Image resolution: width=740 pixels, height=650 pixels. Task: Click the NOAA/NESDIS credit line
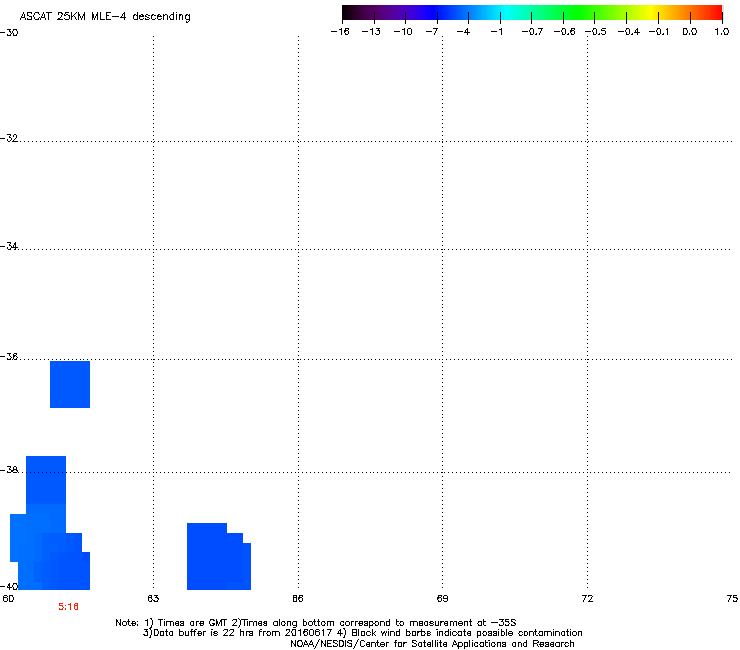pyautogui.click(x=432, y=644)
